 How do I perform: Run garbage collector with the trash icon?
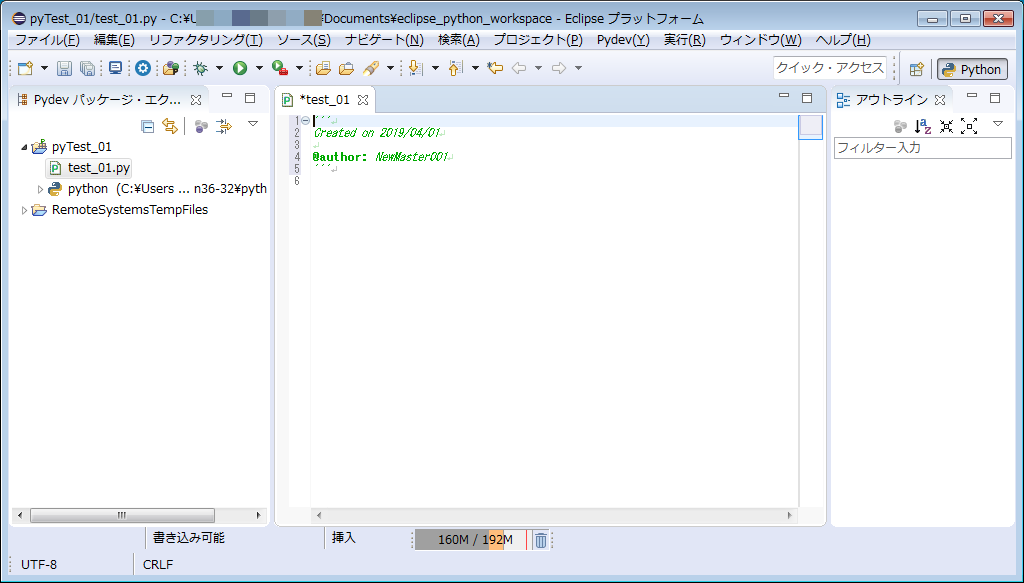[541, 540]
